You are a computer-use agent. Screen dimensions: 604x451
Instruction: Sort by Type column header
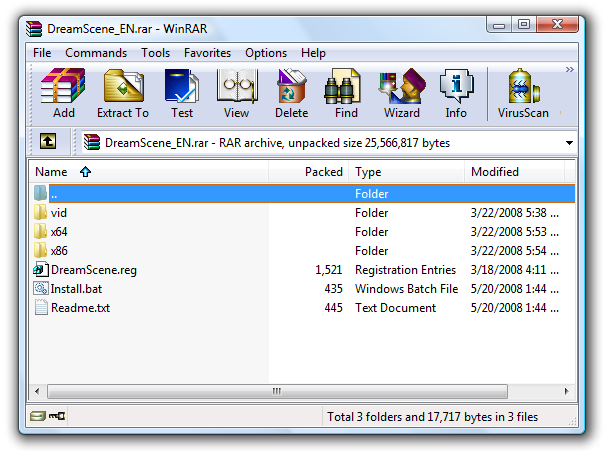406,172
